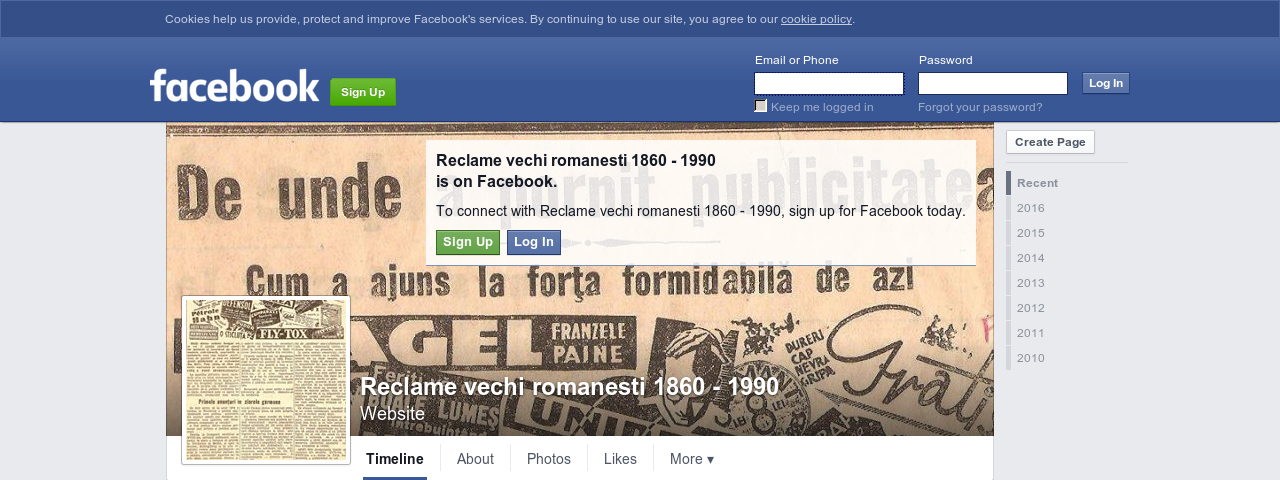Screen dimensions: 1280x480
Task: Jump to 2013 in the timeline
Action: [1031, 283]
